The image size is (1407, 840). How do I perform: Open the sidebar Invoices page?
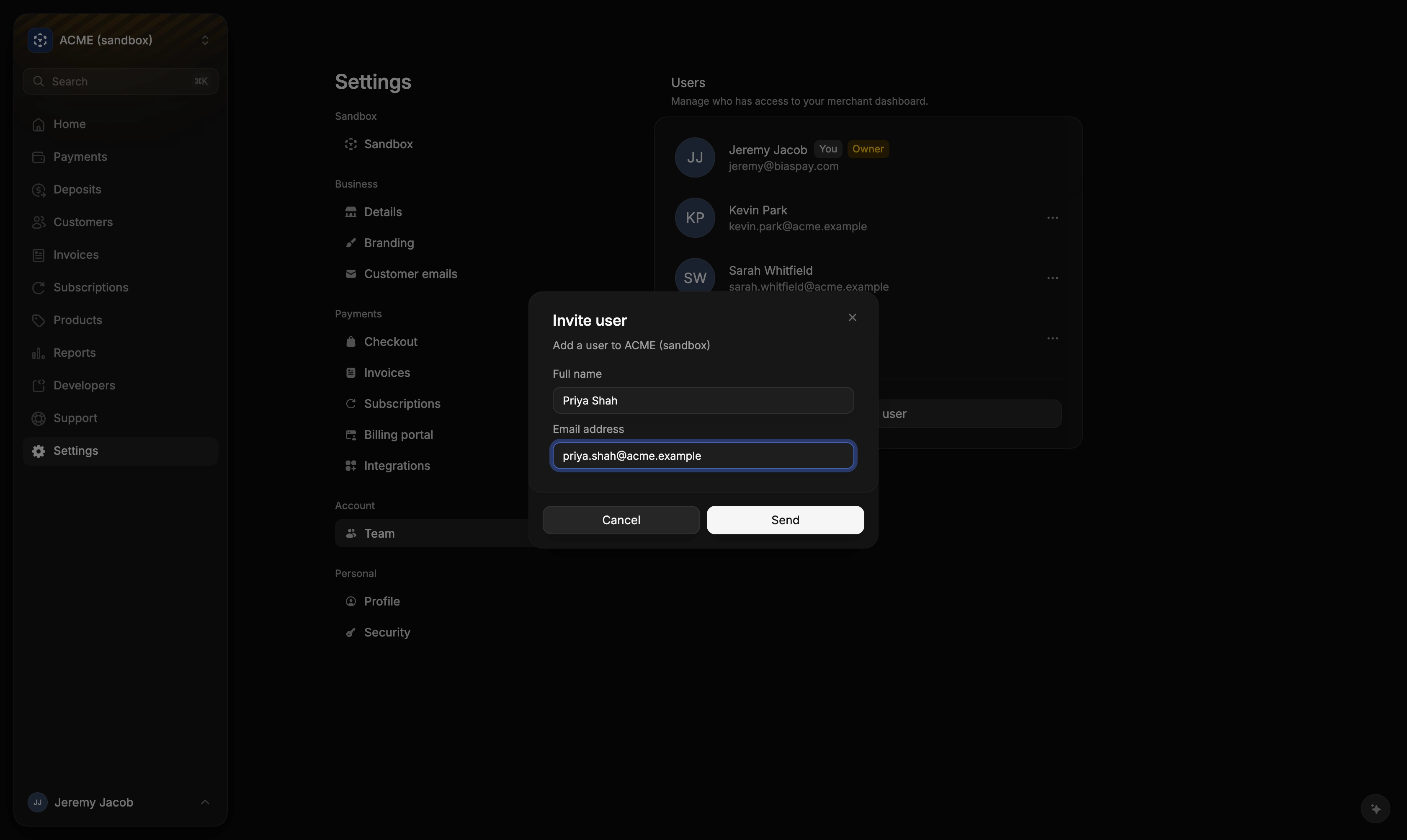click(120, 255)
